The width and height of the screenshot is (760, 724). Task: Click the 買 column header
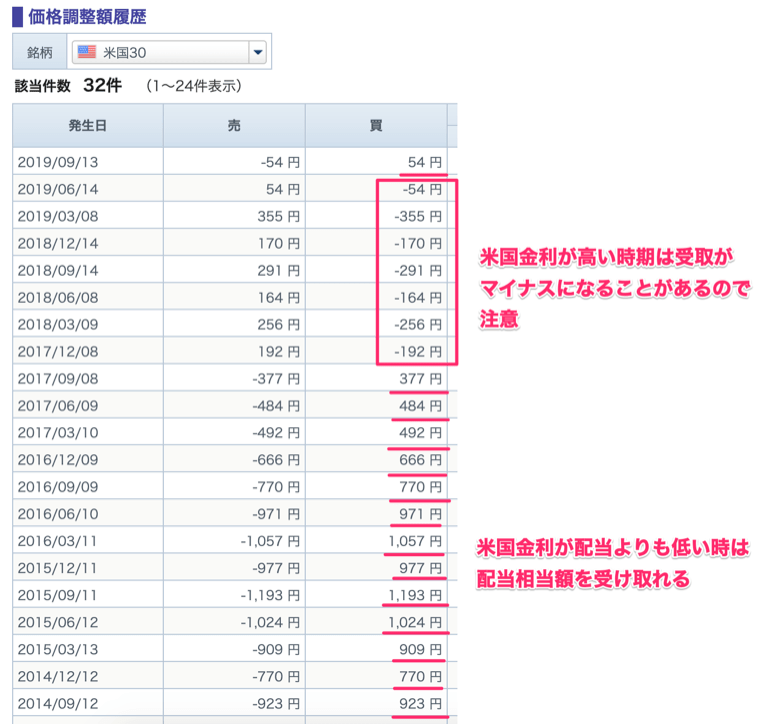point(376,126)
